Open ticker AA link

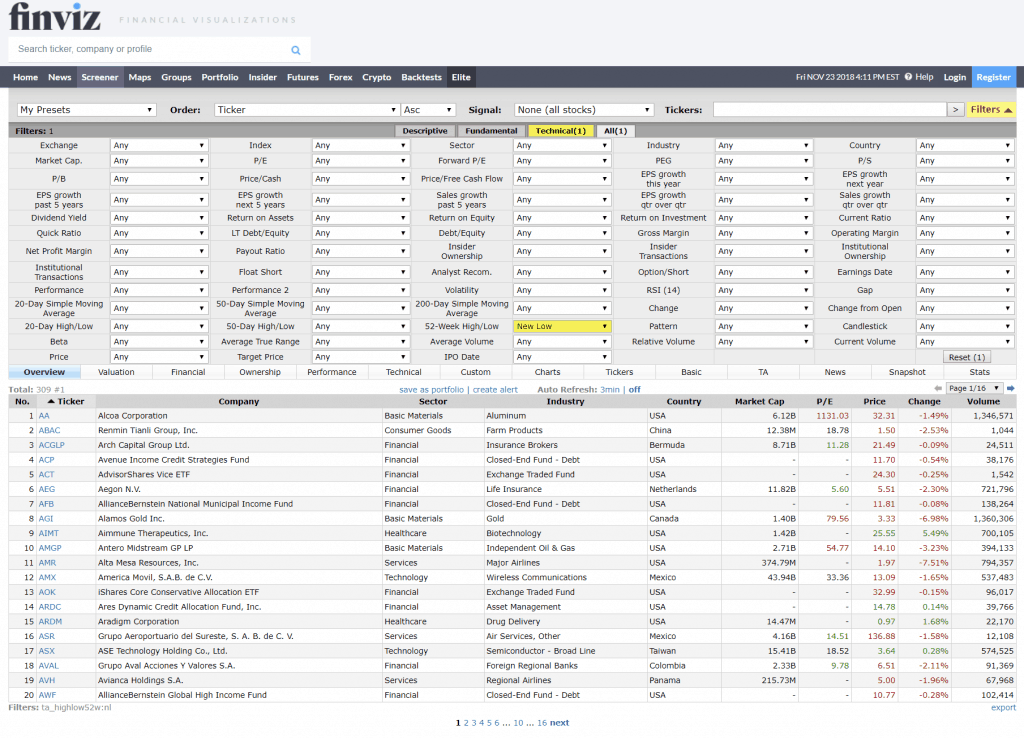click(44, 416)
